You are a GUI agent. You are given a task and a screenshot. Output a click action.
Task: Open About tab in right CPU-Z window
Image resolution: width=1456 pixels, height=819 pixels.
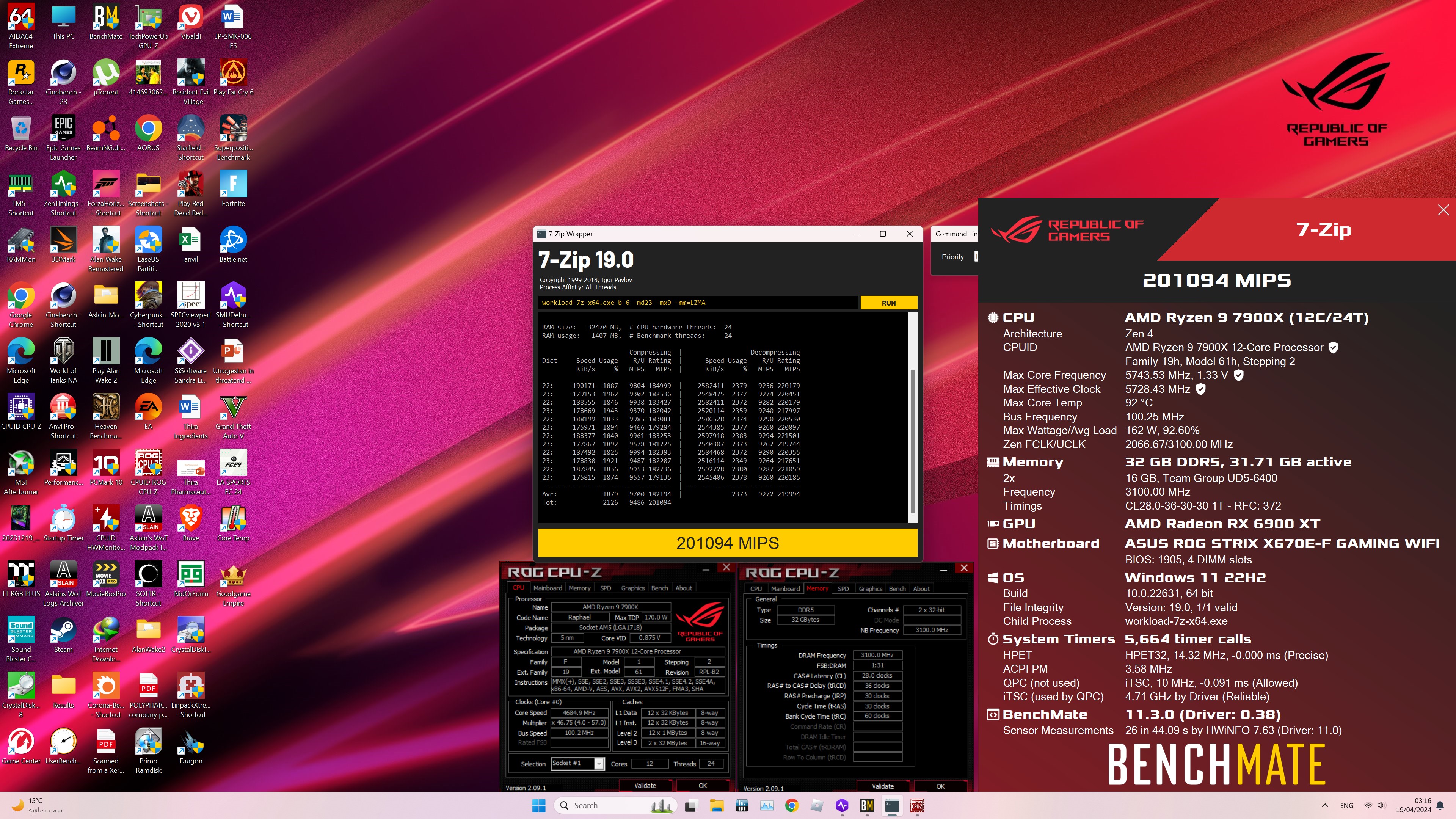pos(921,588)
